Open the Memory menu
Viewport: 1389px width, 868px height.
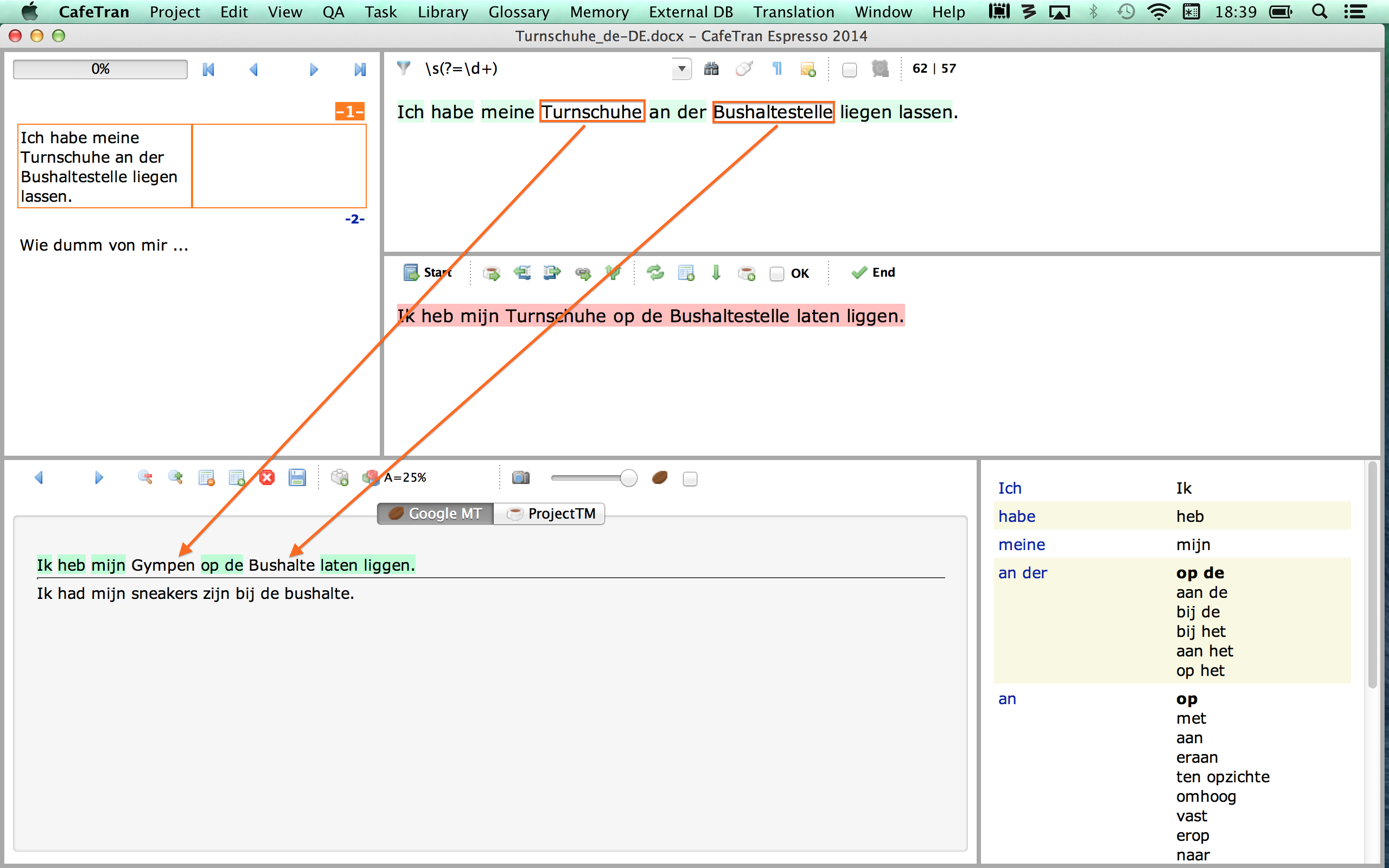pyautogui.click(x=598, y=12)
